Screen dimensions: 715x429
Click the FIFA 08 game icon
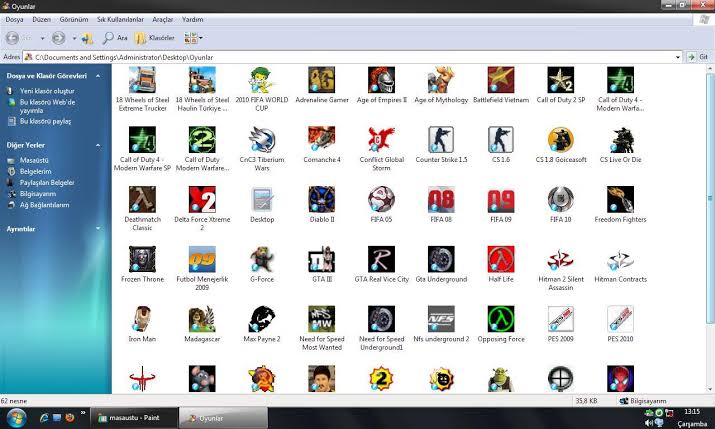point(441,199)
